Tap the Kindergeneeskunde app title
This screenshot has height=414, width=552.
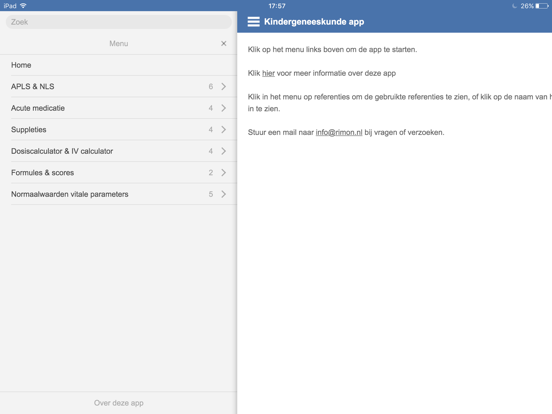[x=314, y=22]
